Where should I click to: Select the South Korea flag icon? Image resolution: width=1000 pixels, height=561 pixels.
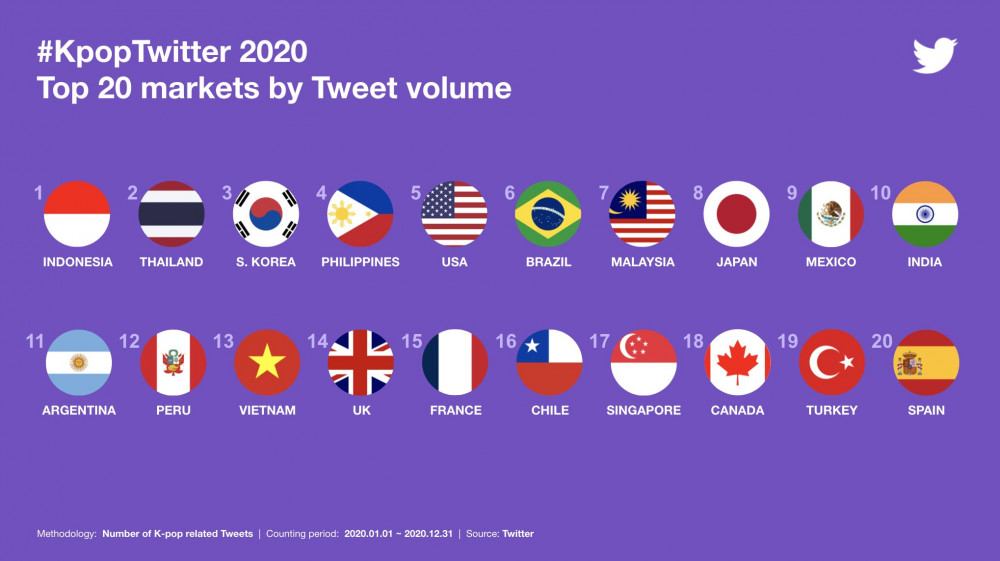click(x=266, y=214)
